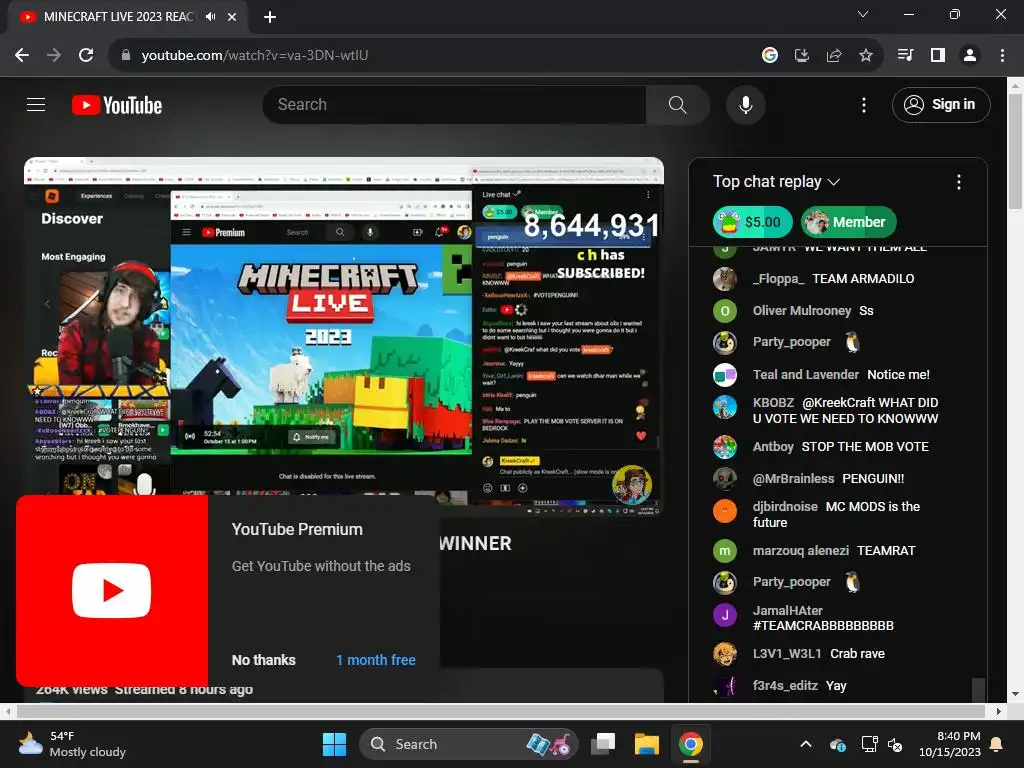Select KBOBZ chat message
Viewport: 1024px width, 768px height.
pyautogui.click(x=845, y=410)
